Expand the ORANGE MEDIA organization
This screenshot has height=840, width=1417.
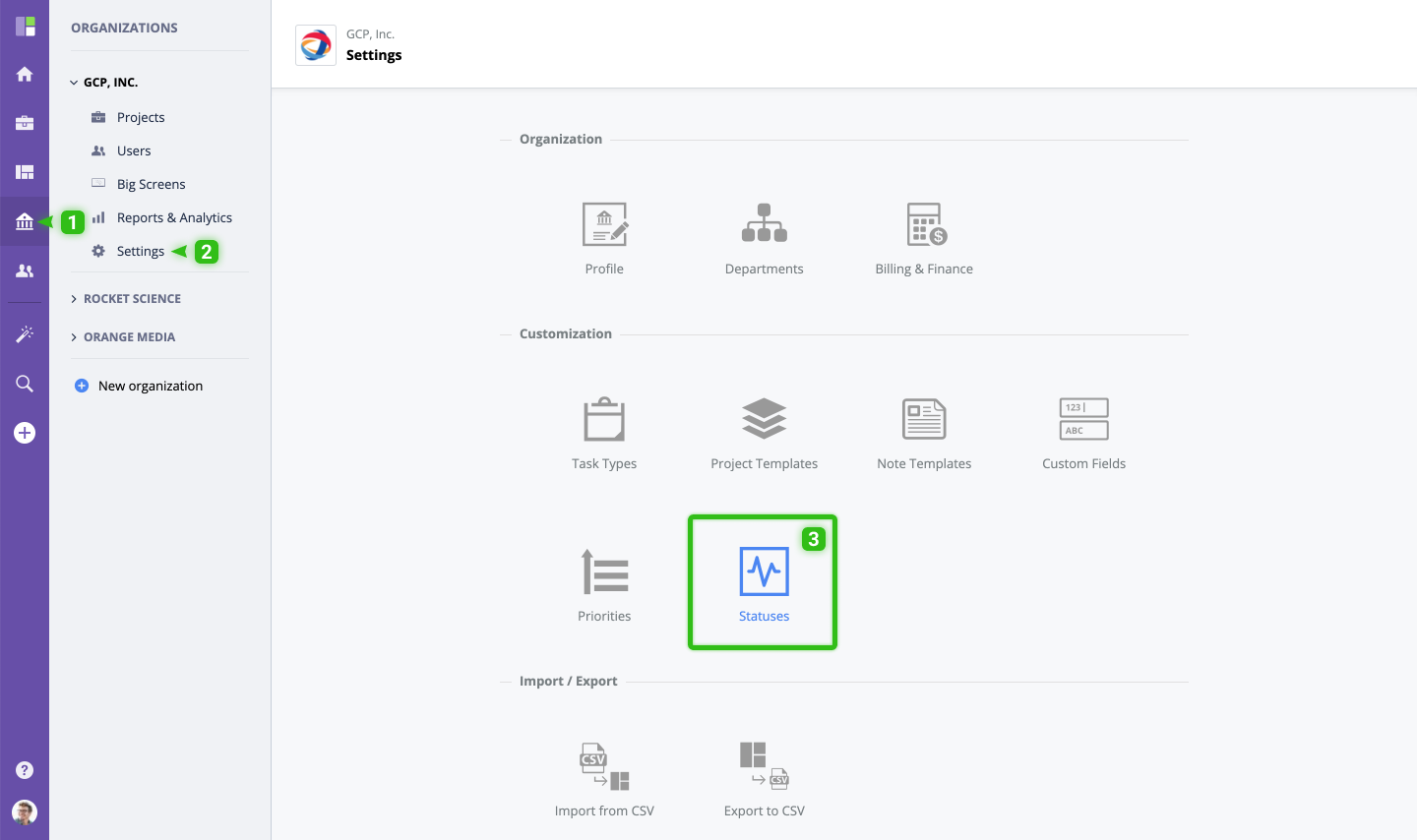coord(74,337)
